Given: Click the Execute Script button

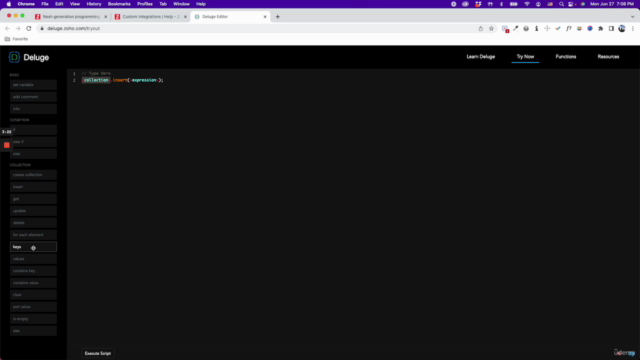Looking at the screenshot, I should (98, 353).
